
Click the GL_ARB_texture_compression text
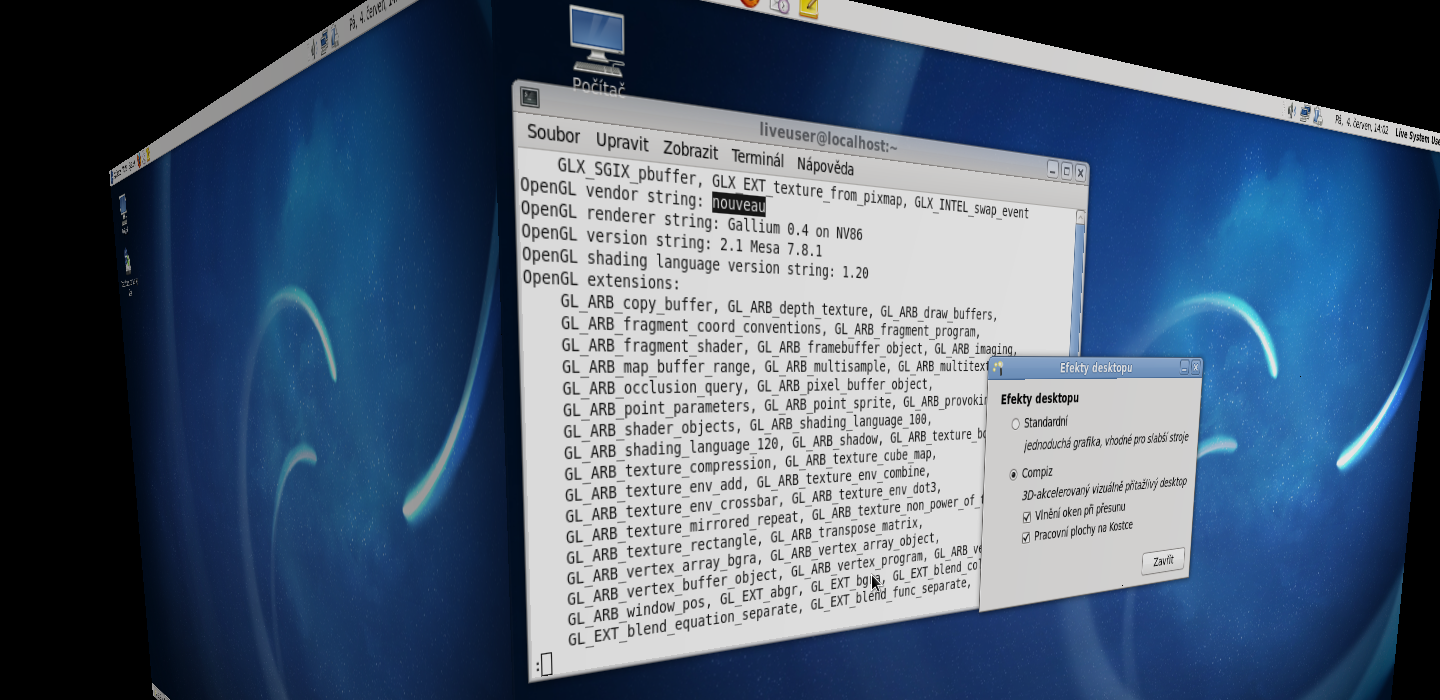coord(669,468)
